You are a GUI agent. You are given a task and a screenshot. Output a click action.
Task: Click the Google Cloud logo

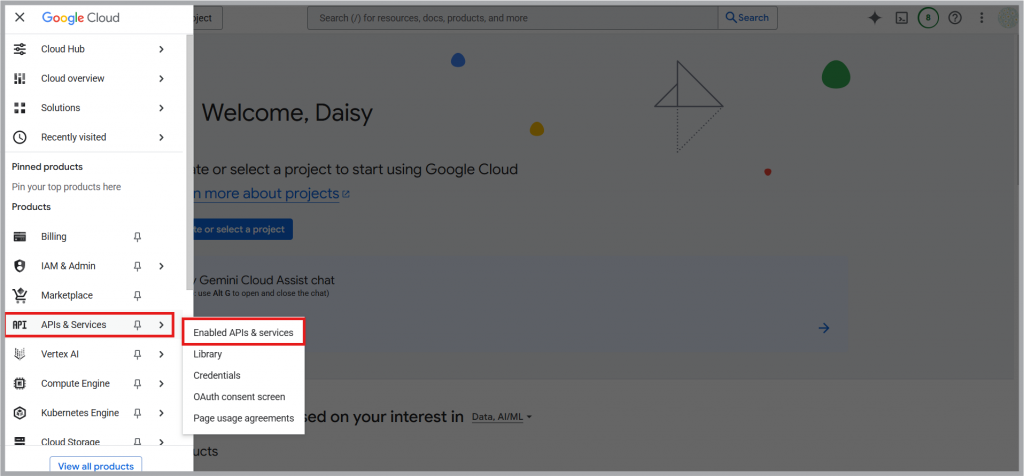(x=81, y=18)
